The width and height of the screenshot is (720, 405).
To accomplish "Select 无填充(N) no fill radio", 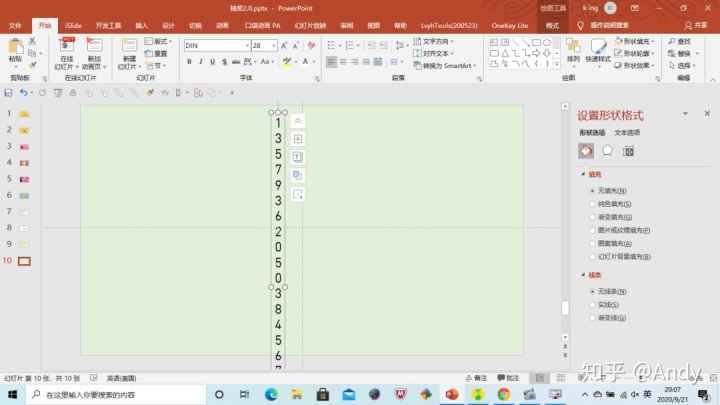I will point(592,191).
